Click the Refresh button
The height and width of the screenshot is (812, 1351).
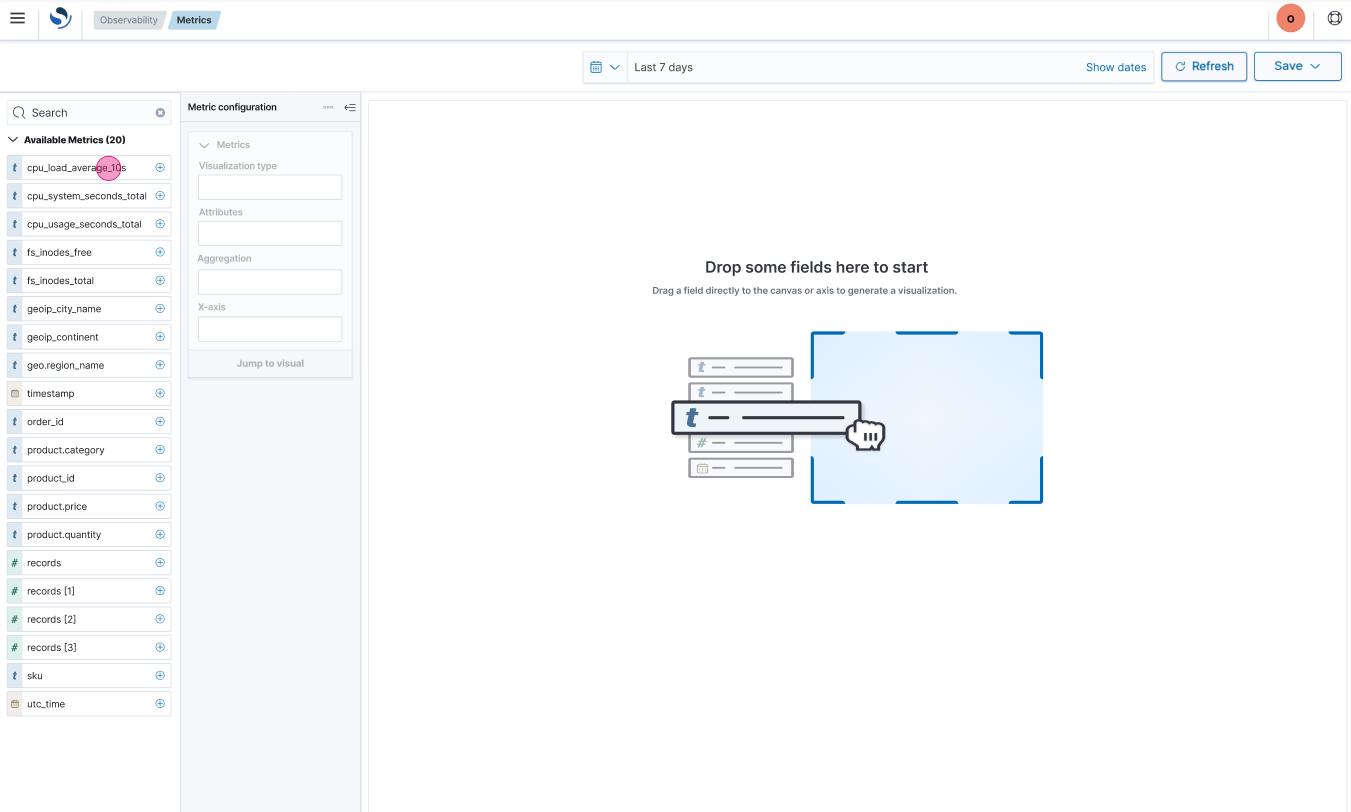point(1204,66)
